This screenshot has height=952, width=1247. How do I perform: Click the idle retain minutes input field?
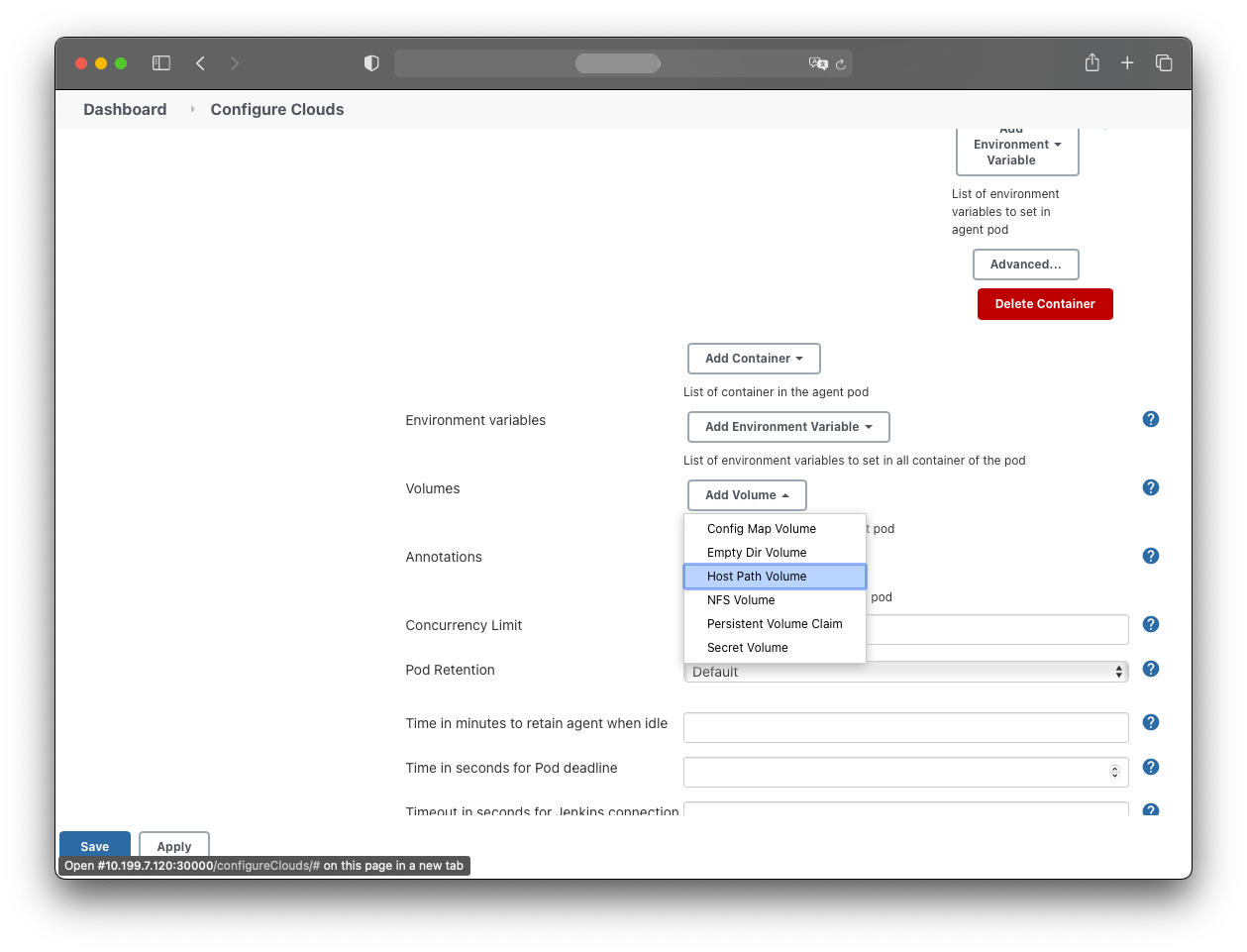coord(905,727)
